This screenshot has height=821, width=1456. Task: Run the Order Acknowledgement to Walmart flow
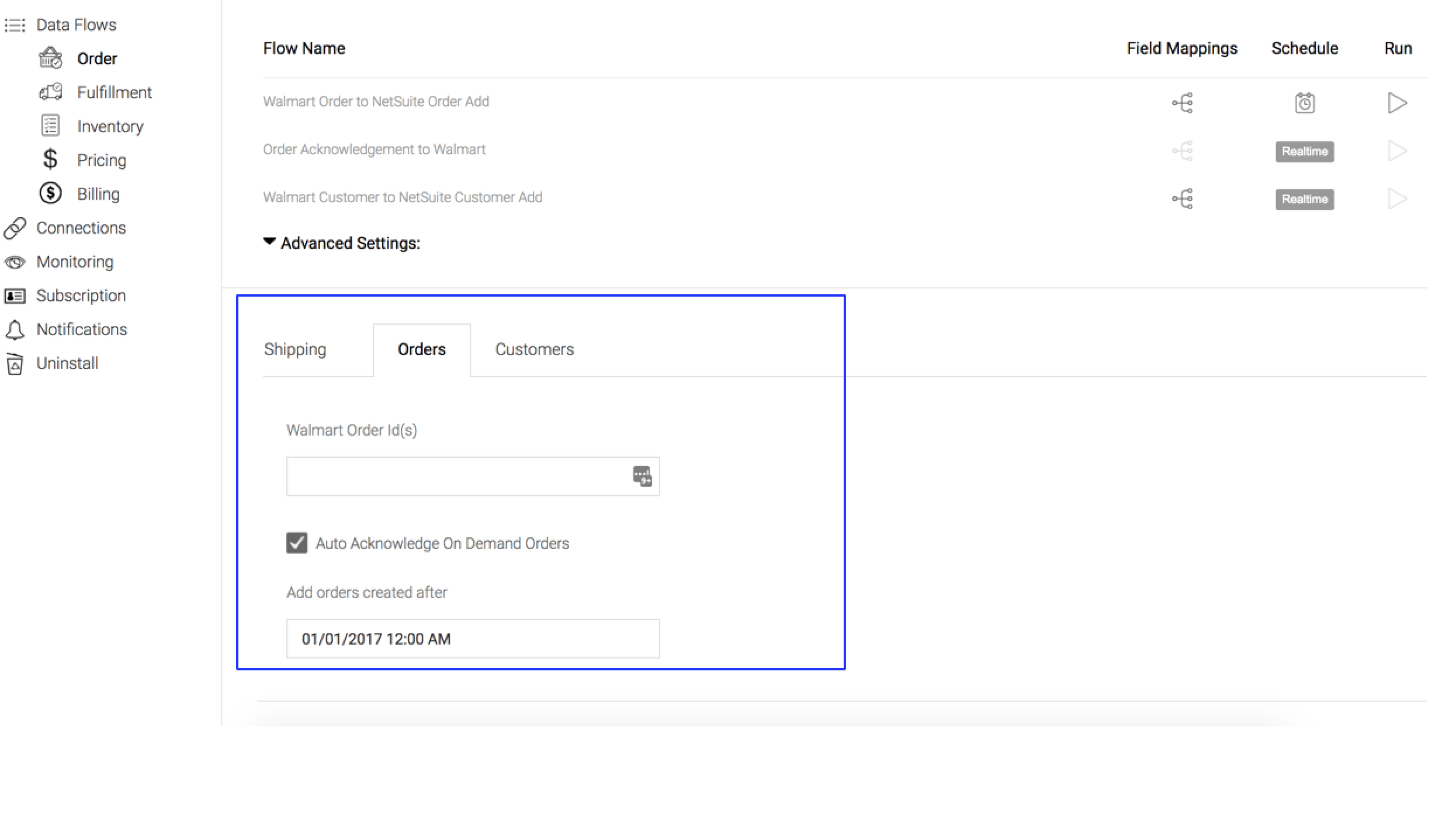coord(1398,151)
